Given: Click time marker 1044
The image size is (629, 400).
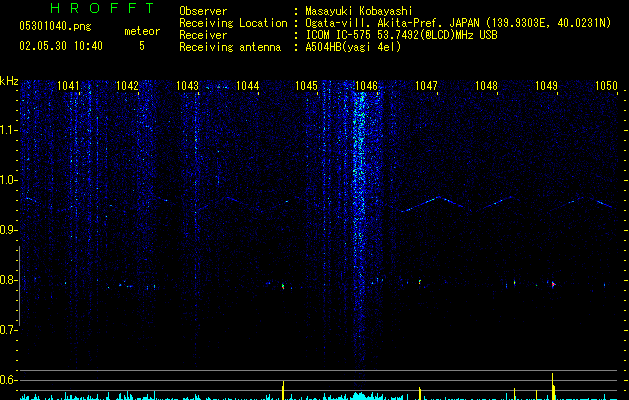Looking at the screenshot, I should pyautogui.click(x=248, y=86).
